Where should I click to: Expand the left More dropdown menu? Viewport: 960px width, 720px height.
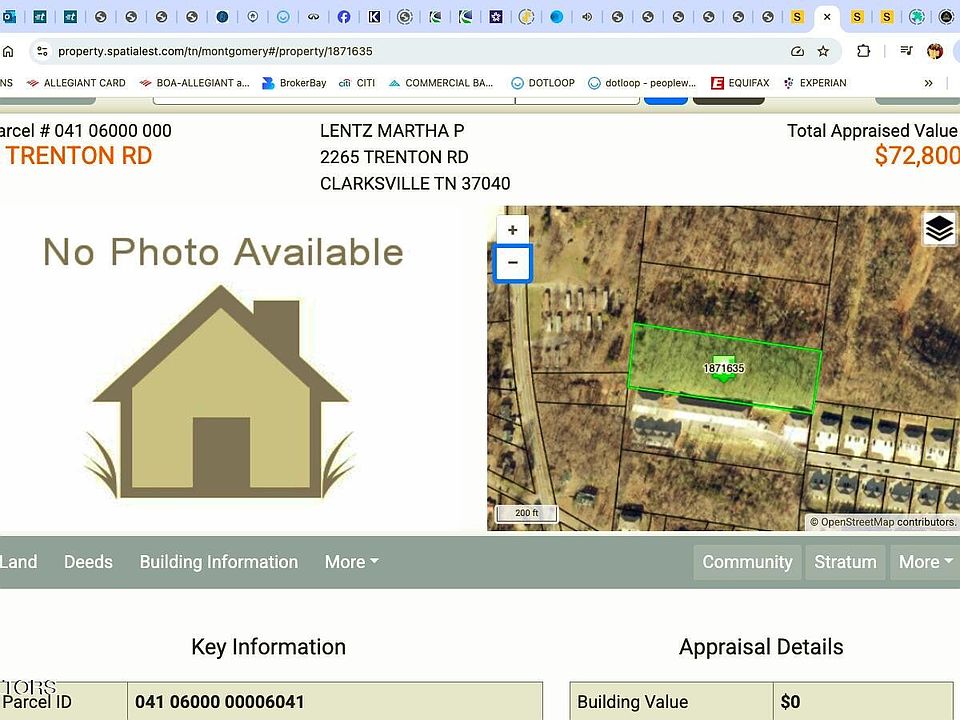click(x=351, y=562)
